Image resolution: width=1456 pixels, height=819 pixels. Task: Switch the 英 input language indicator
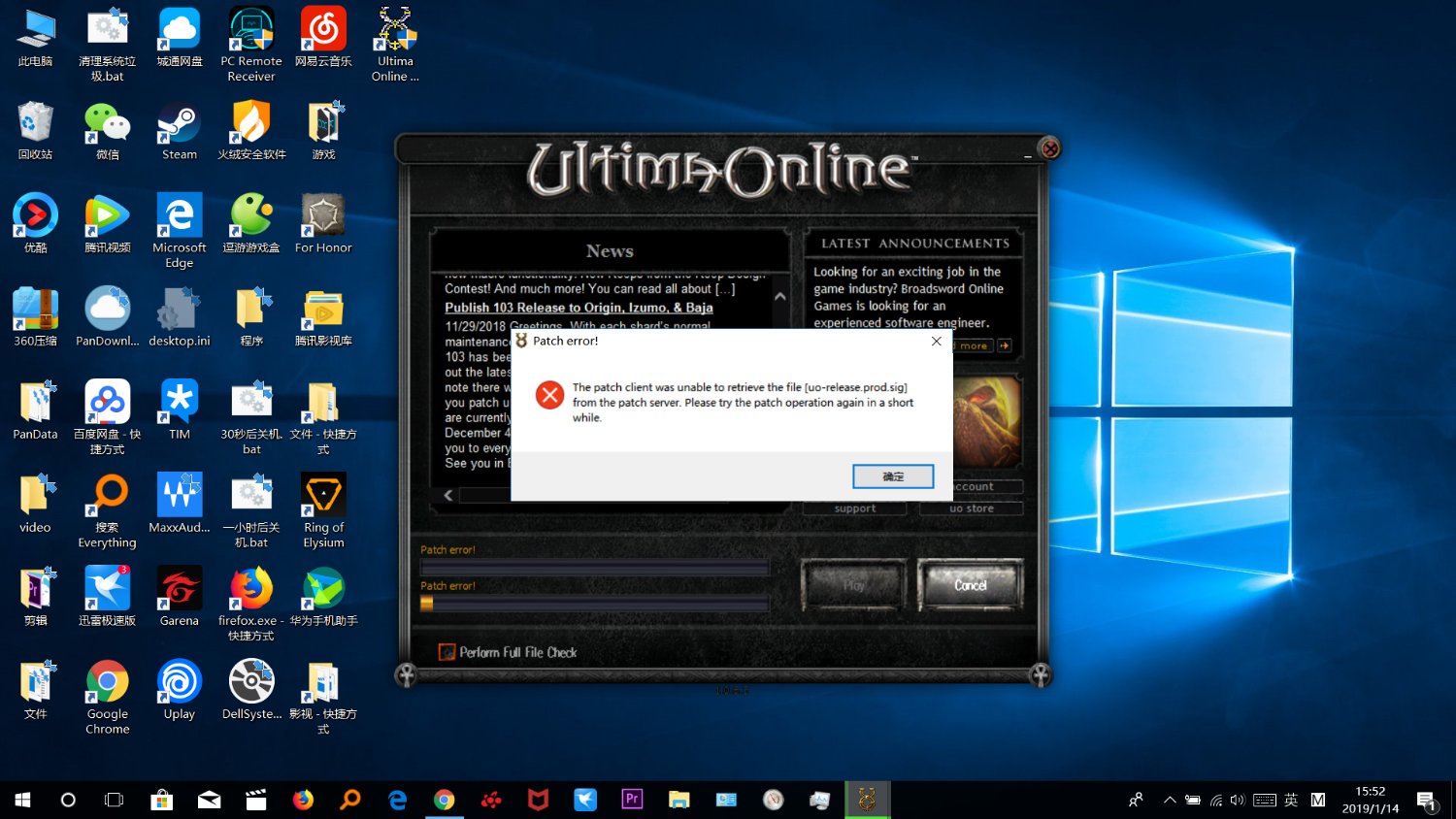[x=1291, y=800]
